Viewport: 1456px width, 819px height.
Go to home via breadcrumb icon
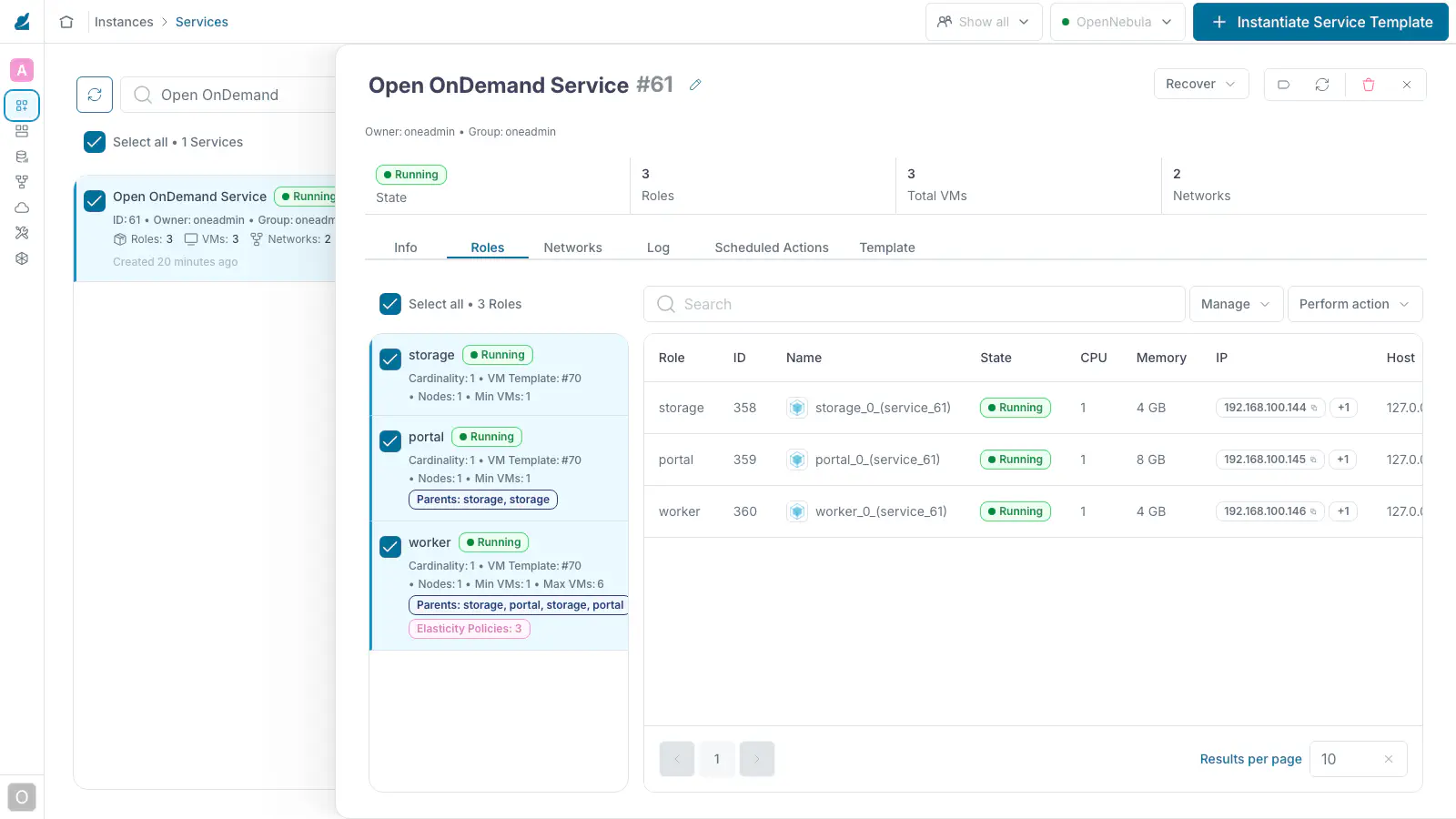pos(66,22)
